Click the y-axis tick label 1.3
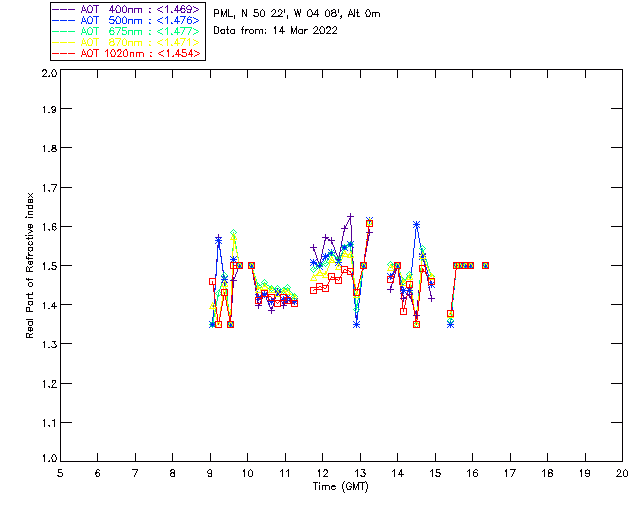 (x=49, y=344)
